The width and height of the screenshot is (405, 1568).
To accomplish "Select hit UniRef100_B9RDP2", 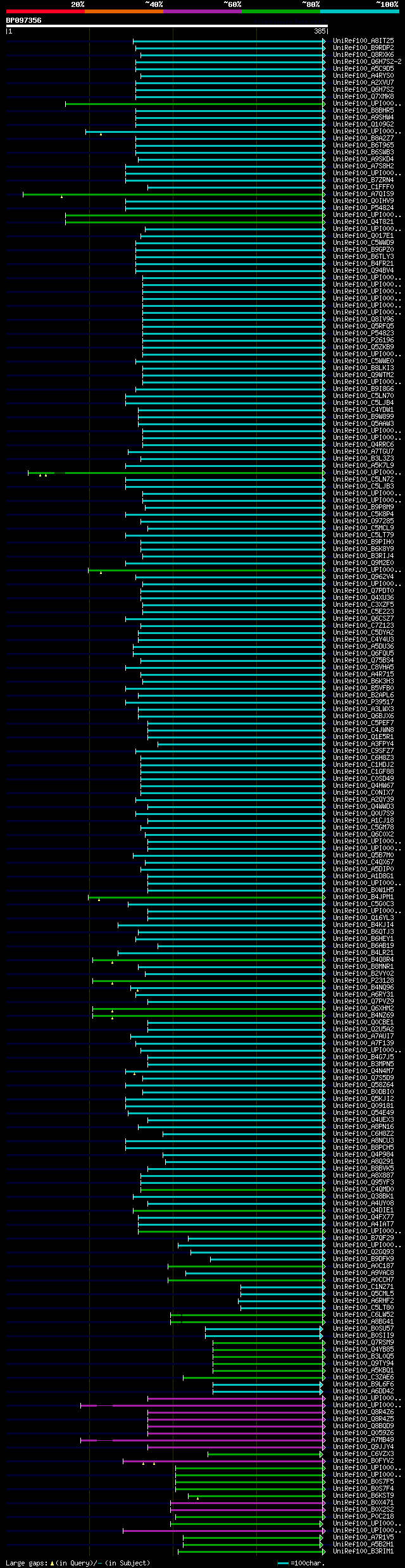I will 363,47.
